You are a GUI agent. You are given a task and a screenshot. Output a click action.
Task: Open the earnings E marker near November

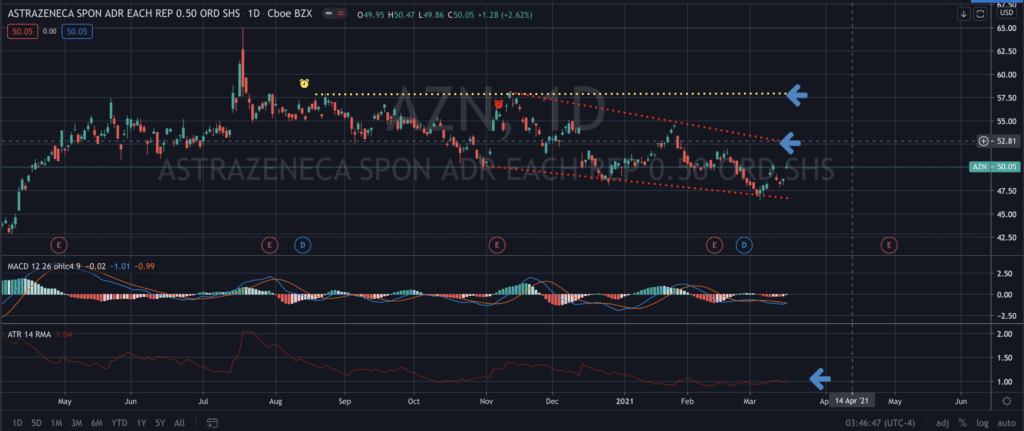497,245
